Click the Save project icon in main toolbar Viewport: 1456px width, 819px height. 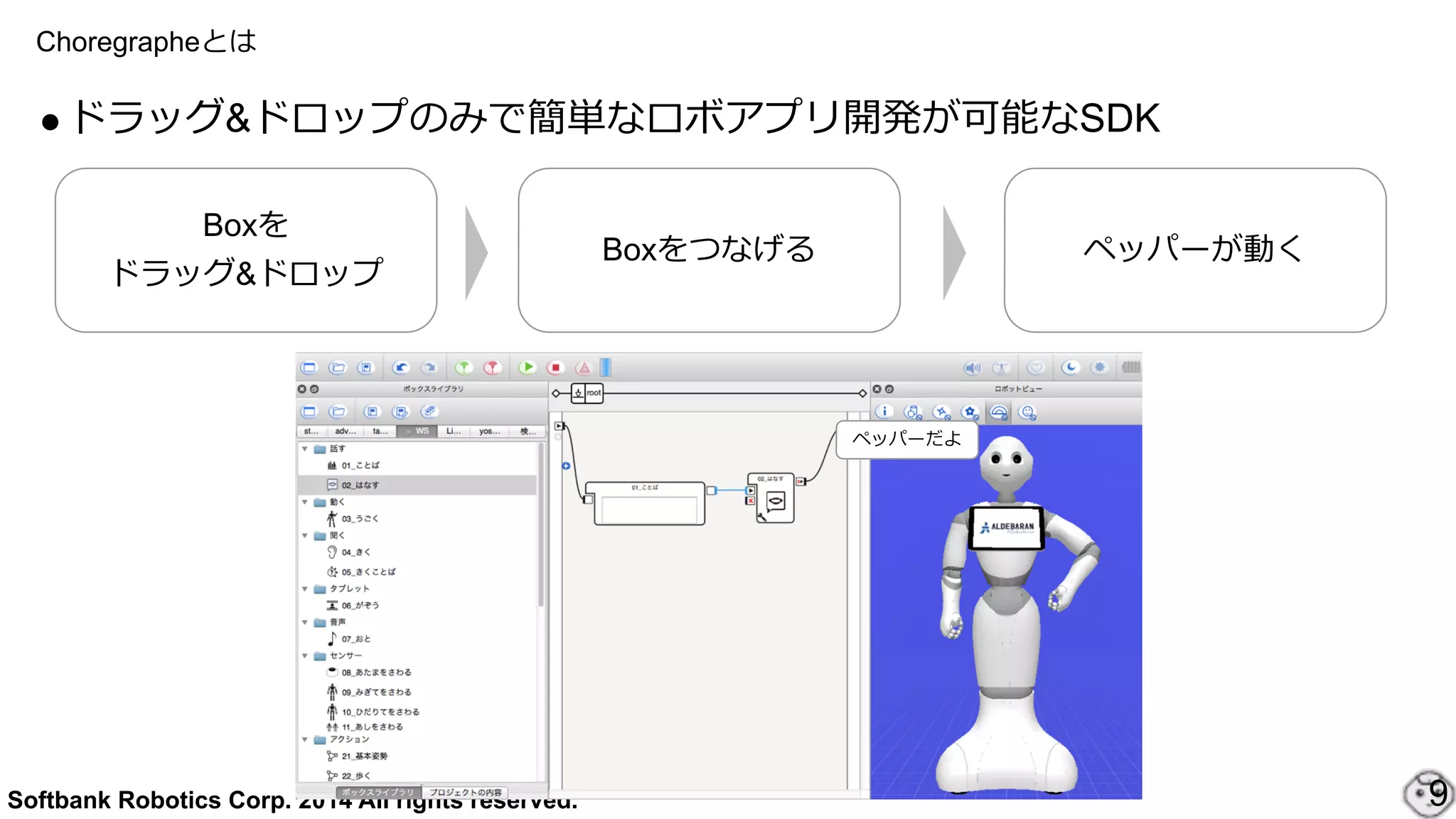click(365, 368)
